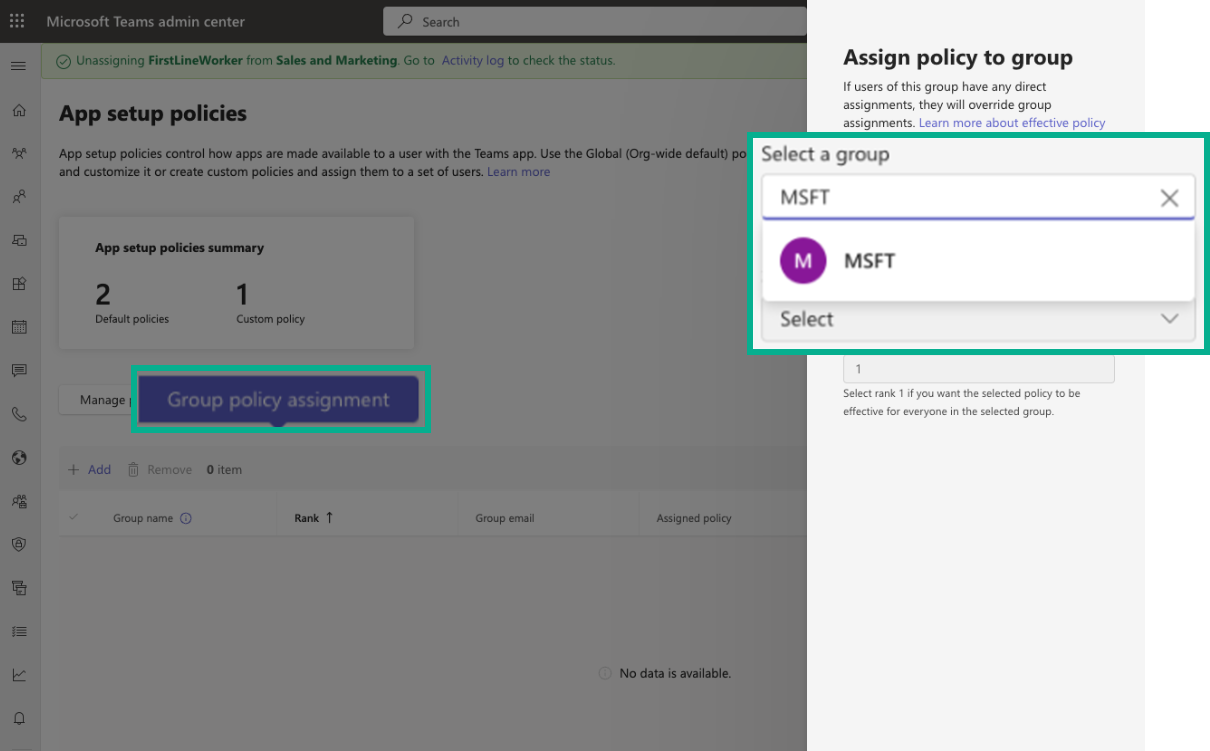Open the Users section icon in sidebar
The height and width of the screenshot is (751, 1210).
[x=19, y=197]
